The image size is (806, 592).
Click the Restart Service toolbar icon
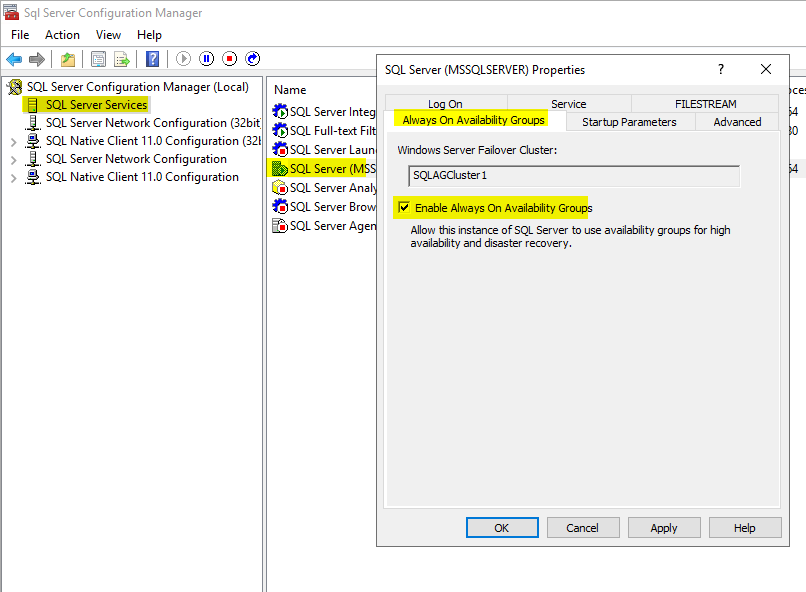[252, 59]
